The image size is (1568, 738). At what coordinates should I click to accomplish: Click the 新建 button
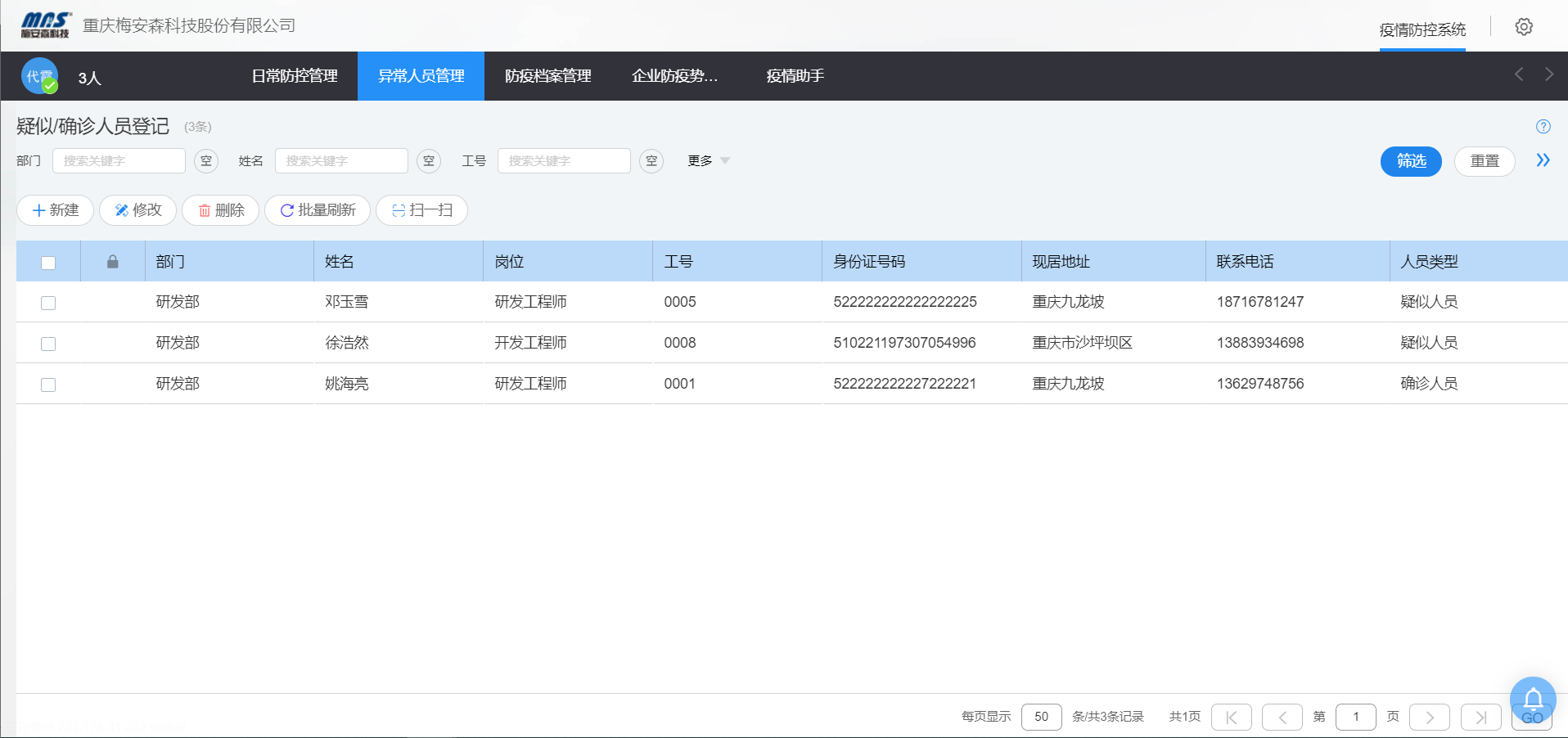coord(56,210)
